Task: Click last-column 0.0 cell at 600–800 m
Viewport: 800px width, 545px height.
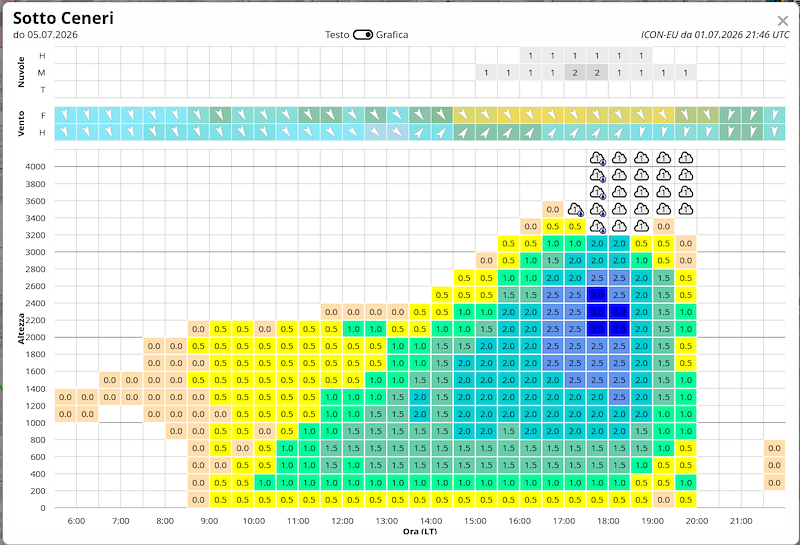Action: point(774,448)
